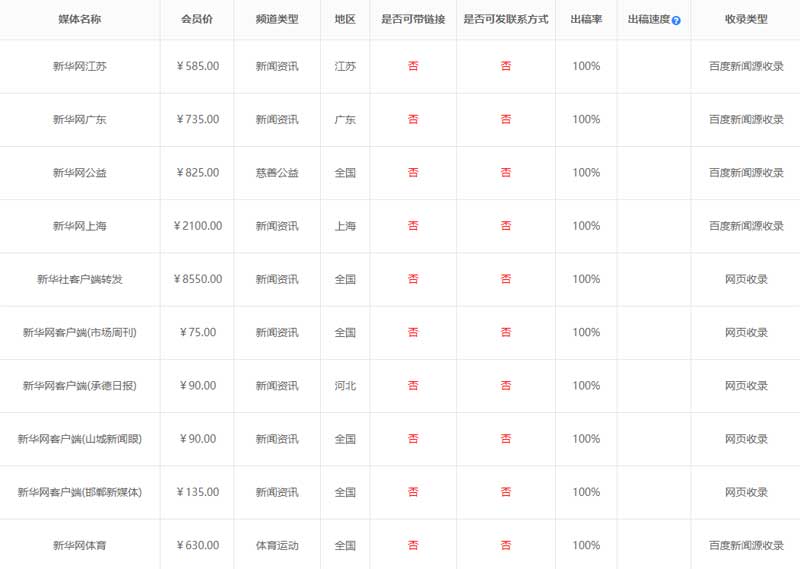Click the 河北 region cell
The height and width of the screenshot is (569, 800).
[345, 386]
